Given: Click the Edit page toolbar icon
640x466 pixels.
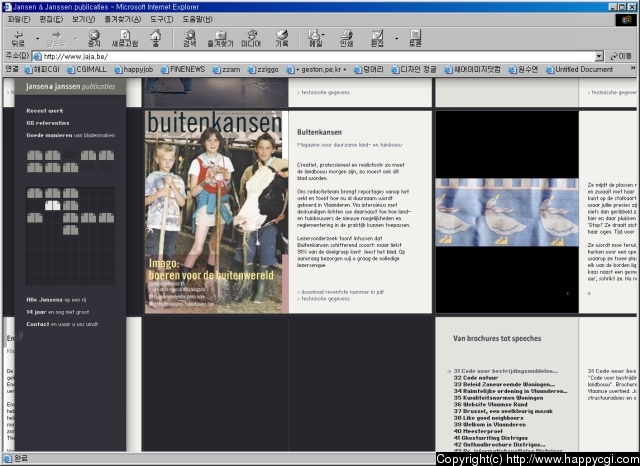Looking at the screenshot, I should [x=377, y=38].
